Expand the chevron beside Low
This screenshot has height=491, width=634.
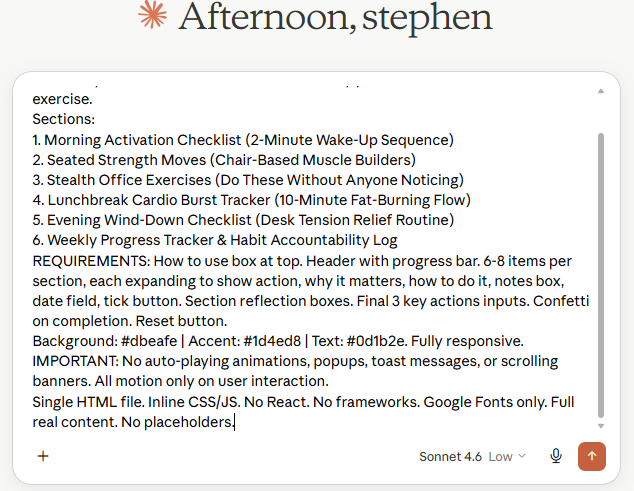pyautogui.click(x=522, y=456)
